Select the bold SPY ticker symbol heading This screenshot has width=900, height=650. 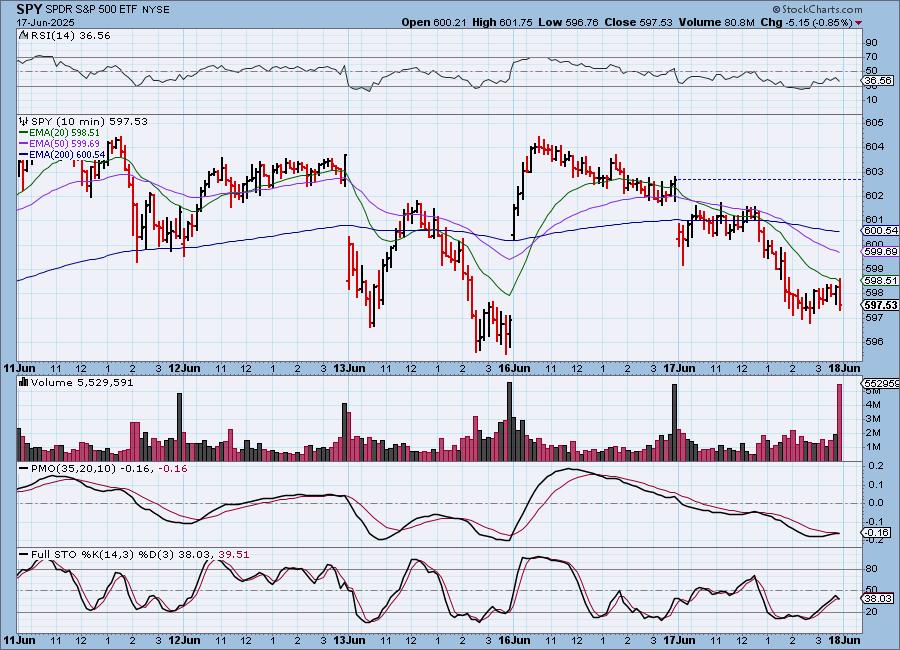[29, 9]
